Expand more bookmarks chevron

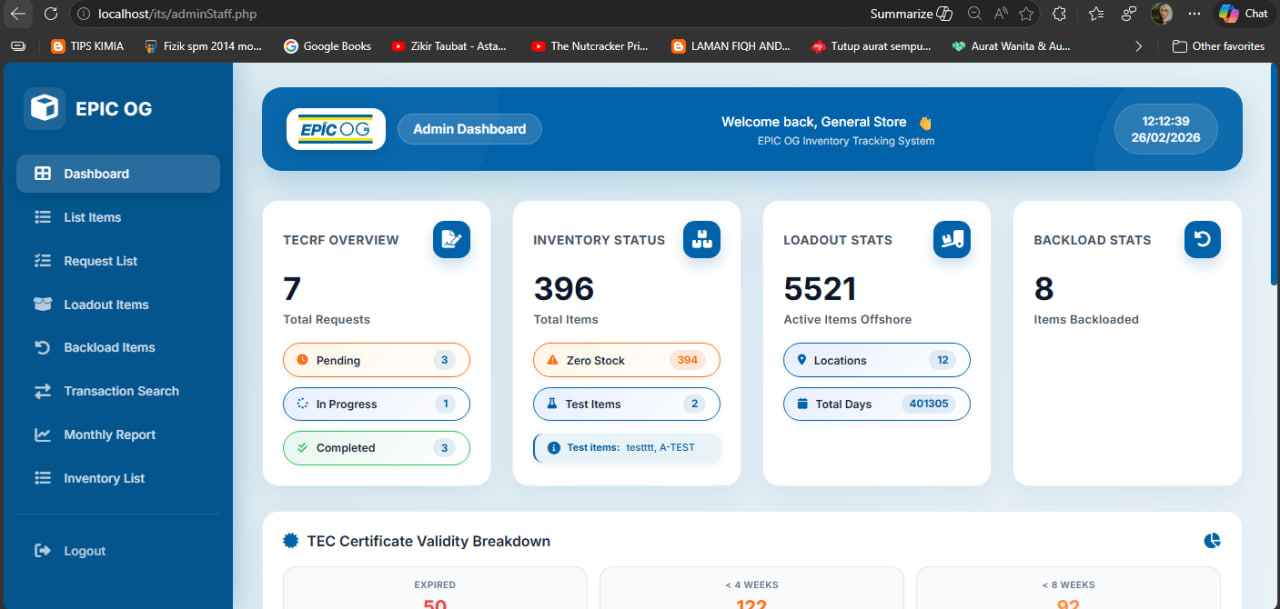point(1138,46)
